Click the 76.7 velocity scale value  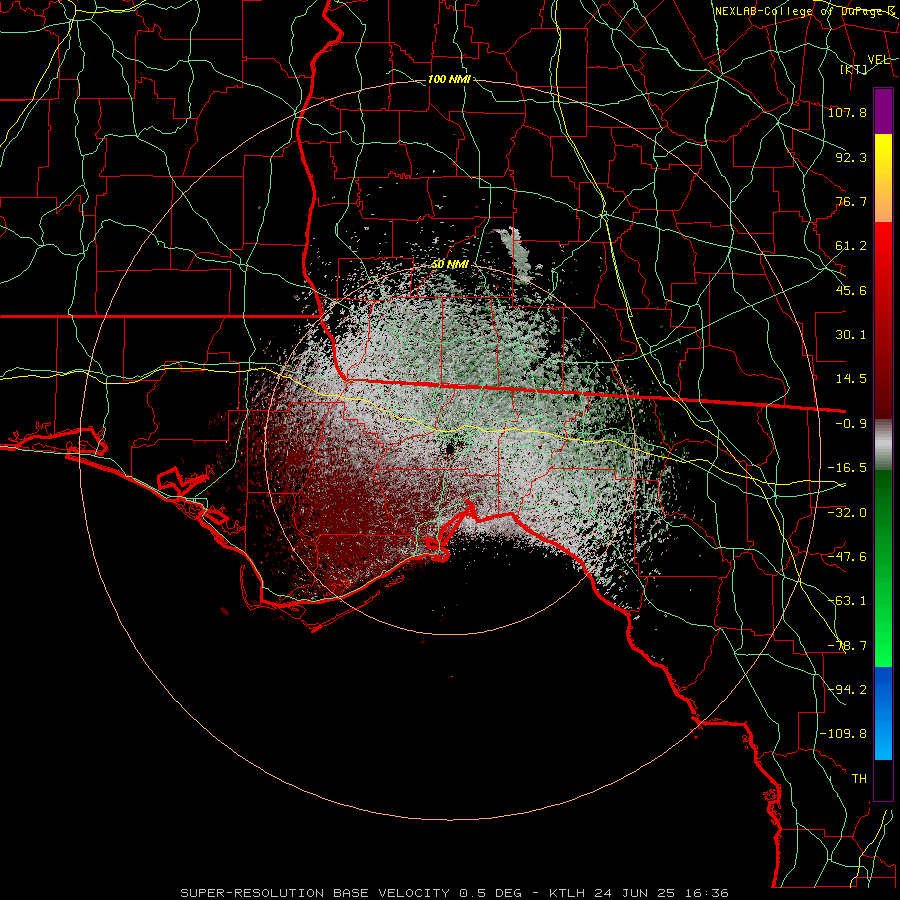point(851,201)
